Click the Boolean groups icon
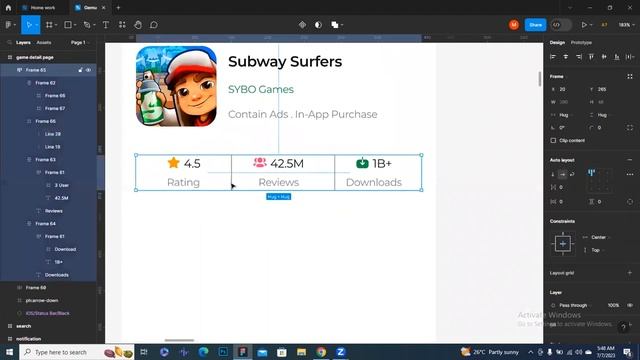Viewport: 640px width, 360px height. coord(335,25)
